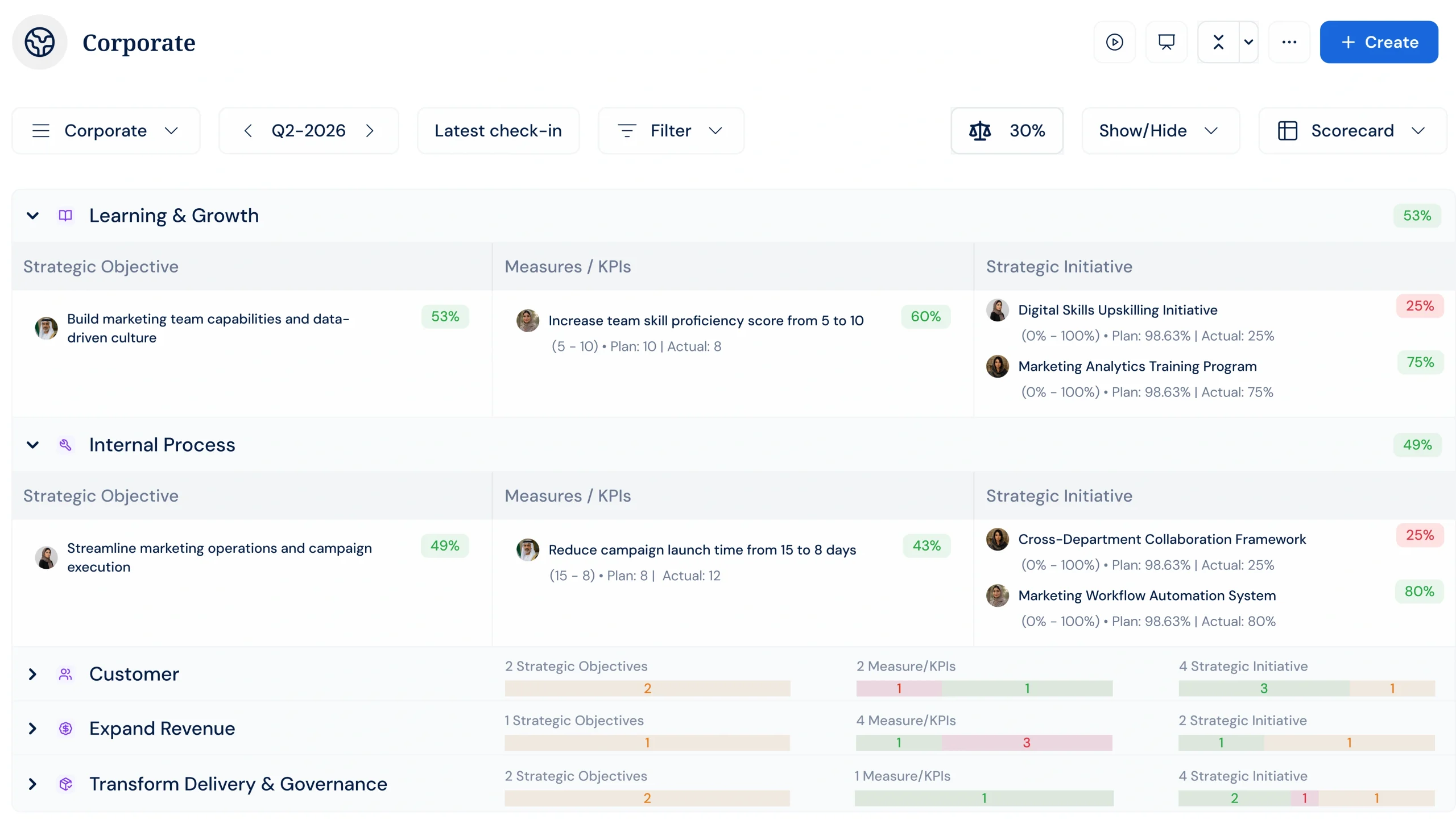Click Expand Revenue KPIs red segment showing 3
Screen dimensions: 1456x819
click(1027, 743)
